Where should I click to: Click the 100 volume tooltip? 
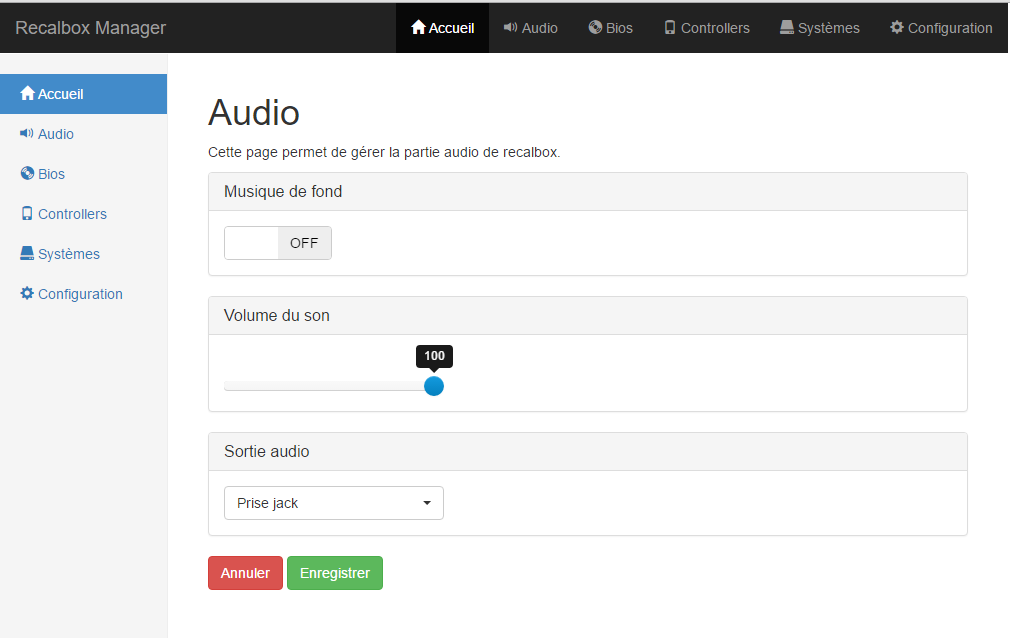point(434,356)
